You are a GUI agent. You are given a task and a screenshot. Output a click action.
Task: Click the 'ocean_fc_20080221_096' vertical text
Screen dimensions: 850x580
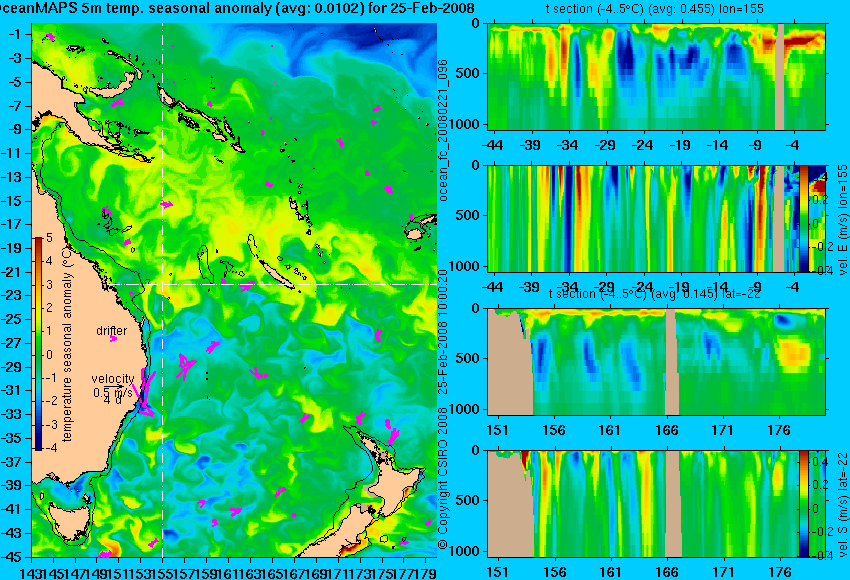[x=443, y=130]
